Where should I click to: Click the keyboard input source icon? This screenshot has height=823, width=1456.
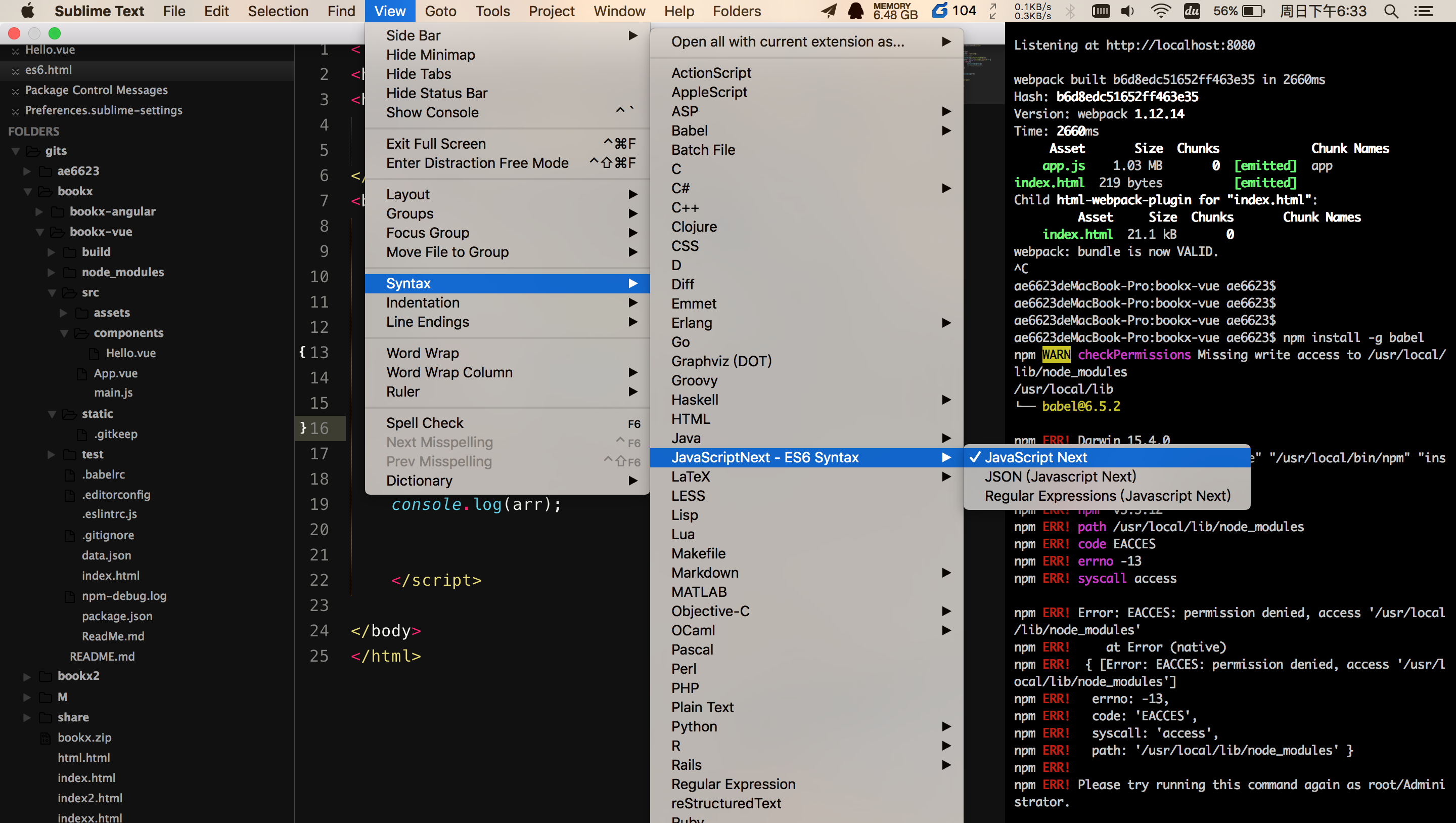coord(1101,11)
